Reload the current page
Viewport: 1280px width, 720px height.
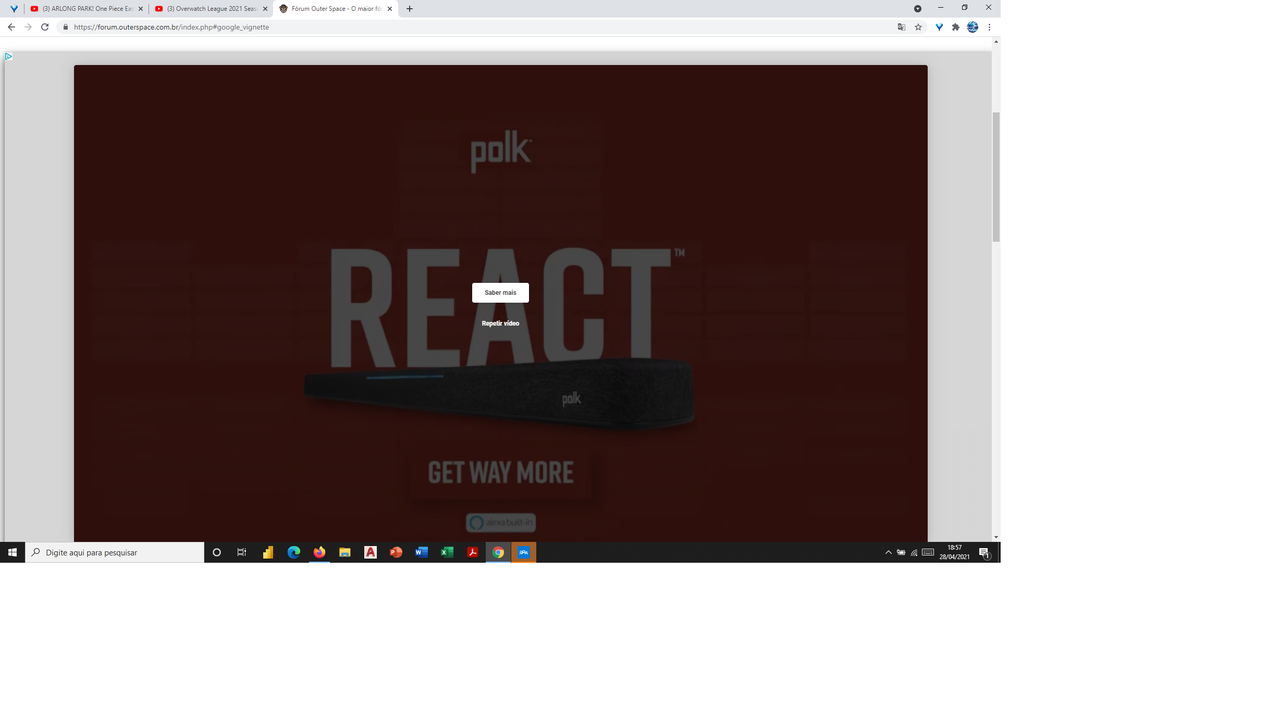(x=45, y=27)
